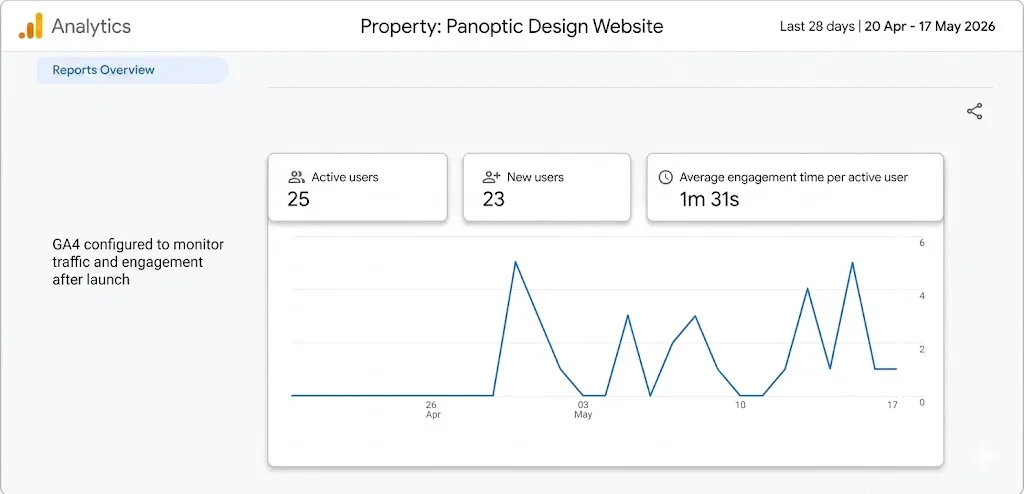Click the first chart peak near 30 Apr
The width and height of the screenshot is (1024, 494).
point(516,263)
